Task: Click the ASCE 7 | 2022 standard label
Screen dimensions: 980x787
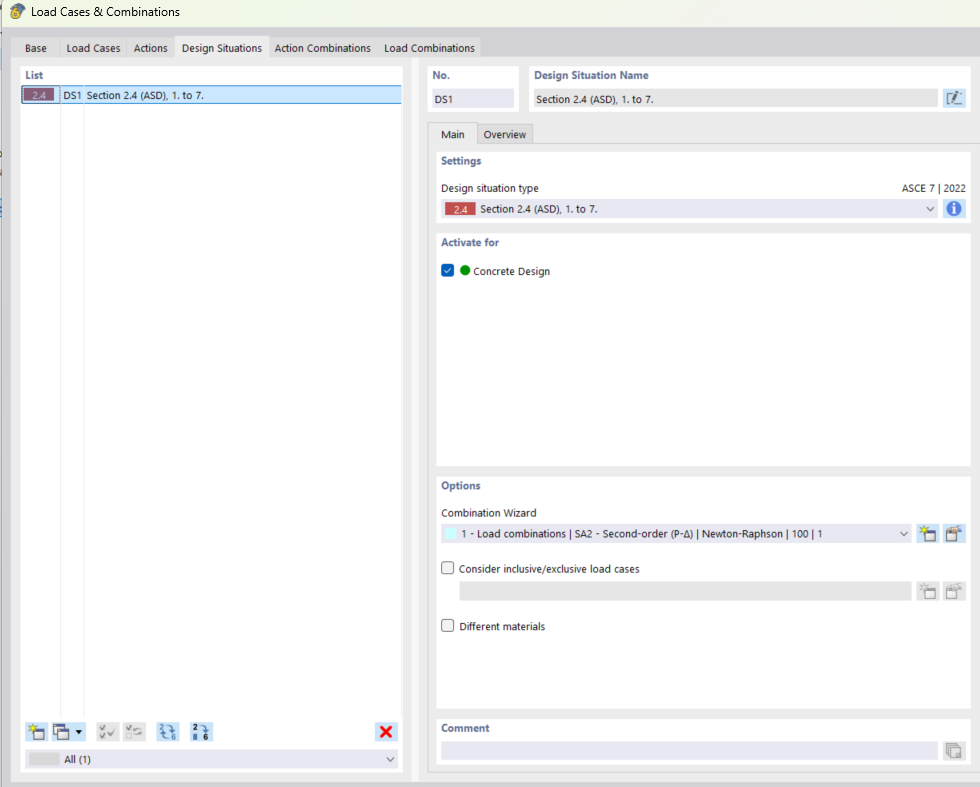Action: (933, 188)
